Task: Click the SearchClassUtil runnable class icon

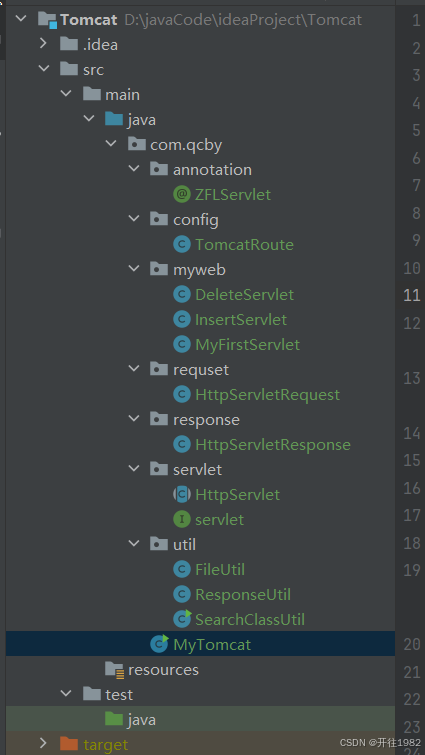Action: click(182, 619)
